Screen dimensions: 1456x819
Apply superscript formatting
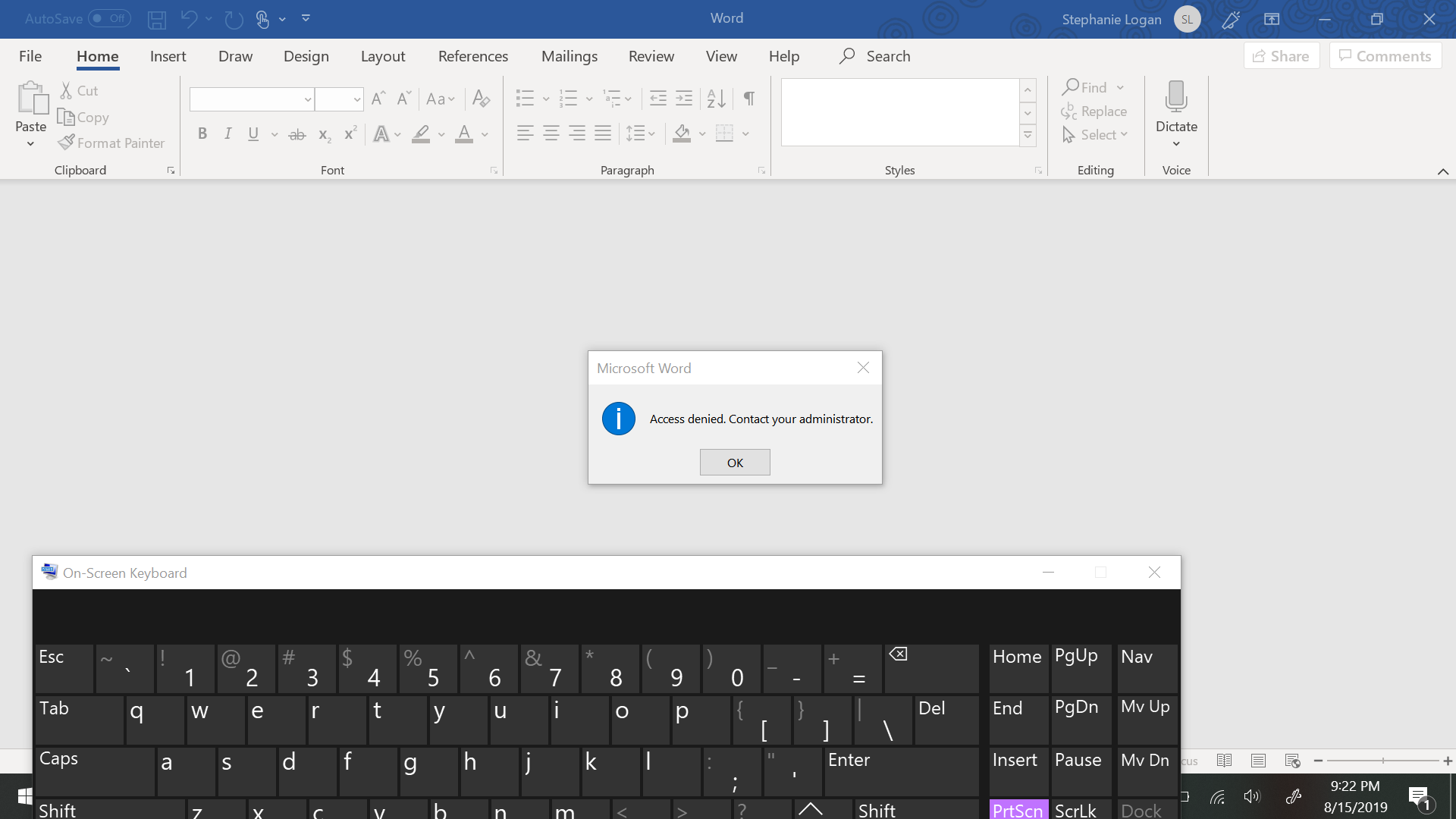click(350, 134)
